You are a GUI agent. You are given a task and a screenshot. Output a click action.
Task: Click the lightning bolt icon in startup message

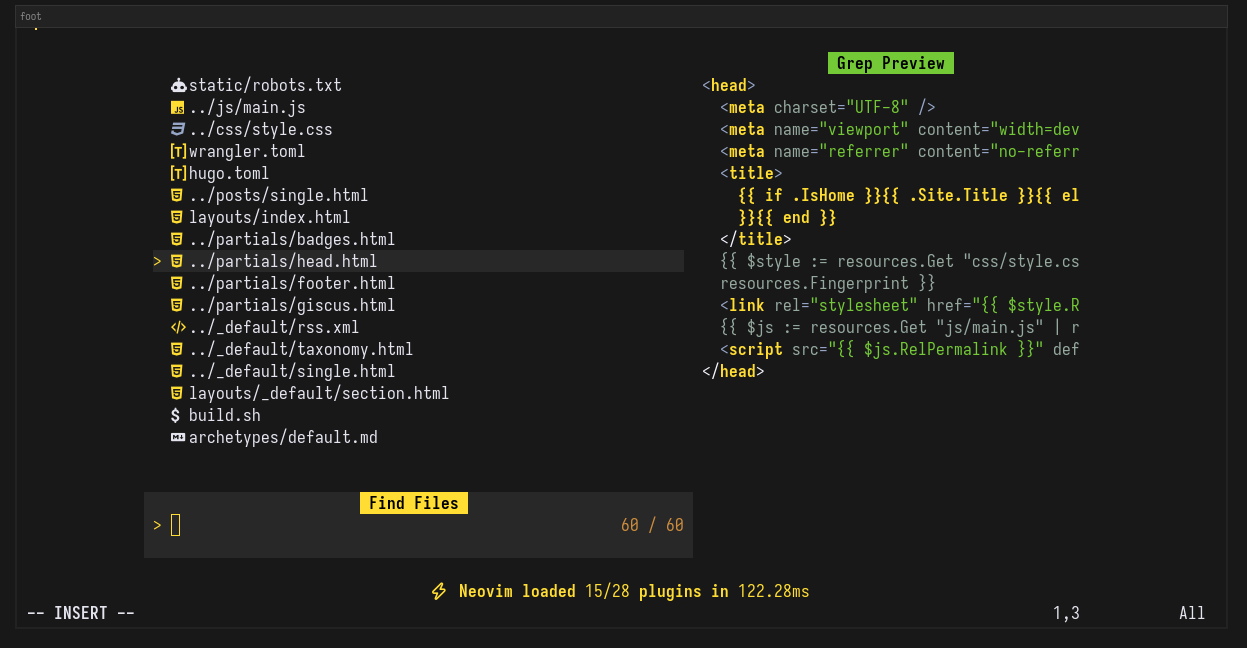438,592
